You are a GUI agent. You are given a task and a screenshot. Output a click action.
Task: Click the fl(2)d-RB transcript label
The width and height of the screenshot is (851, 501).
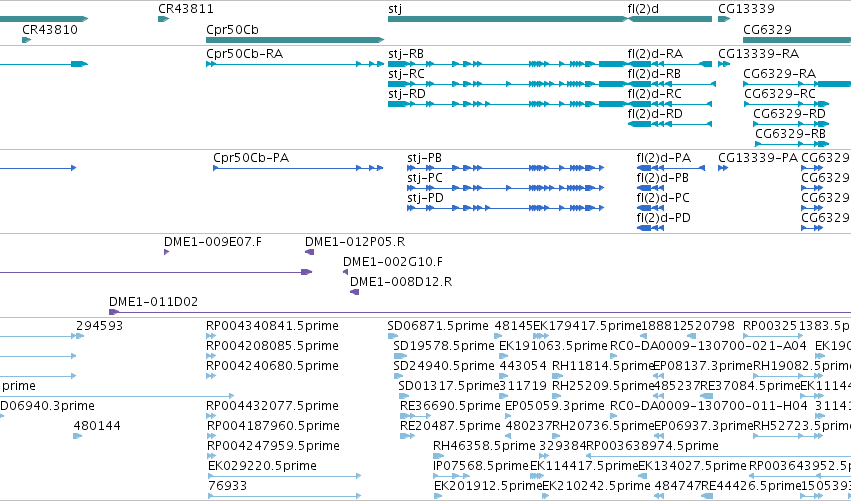point(655,74)
